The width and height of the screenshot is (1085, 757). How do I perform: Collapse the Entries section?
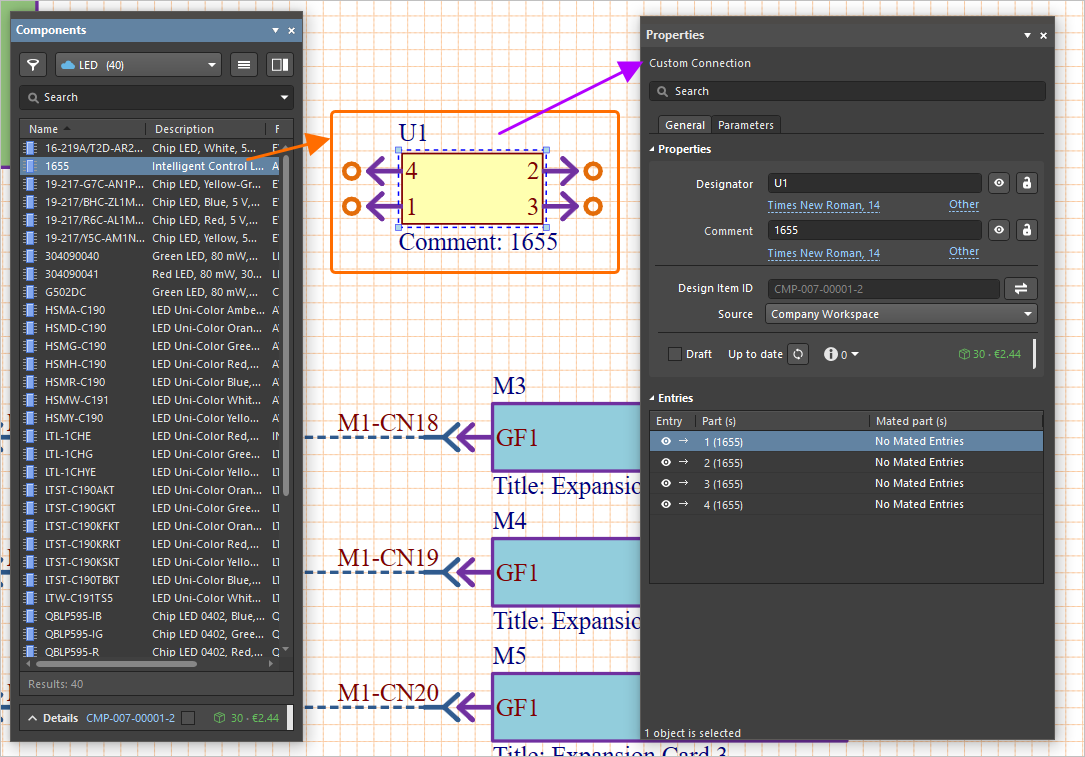click(x=652, y=398)
